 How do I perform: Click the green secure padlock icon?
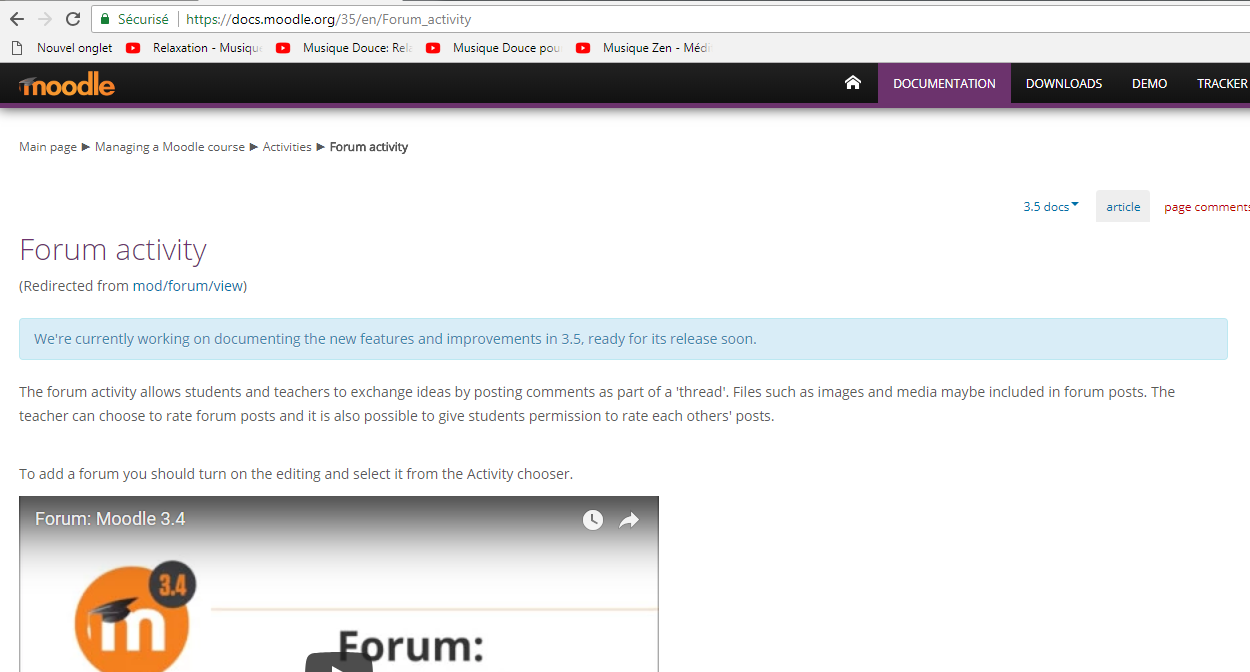click(105, 19)
